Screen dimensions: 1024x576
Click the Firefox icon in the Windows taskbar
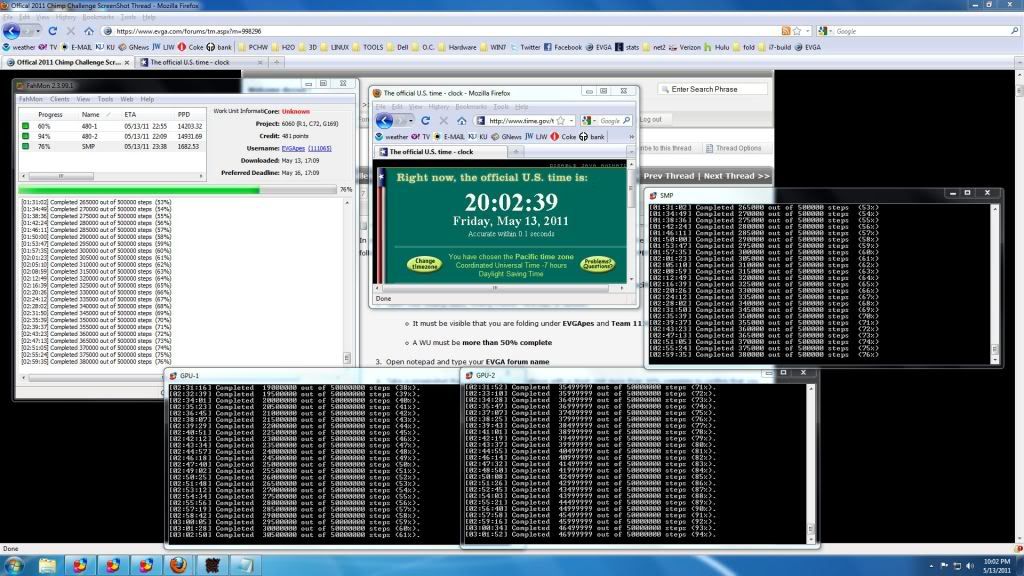[x=178, y=565]
